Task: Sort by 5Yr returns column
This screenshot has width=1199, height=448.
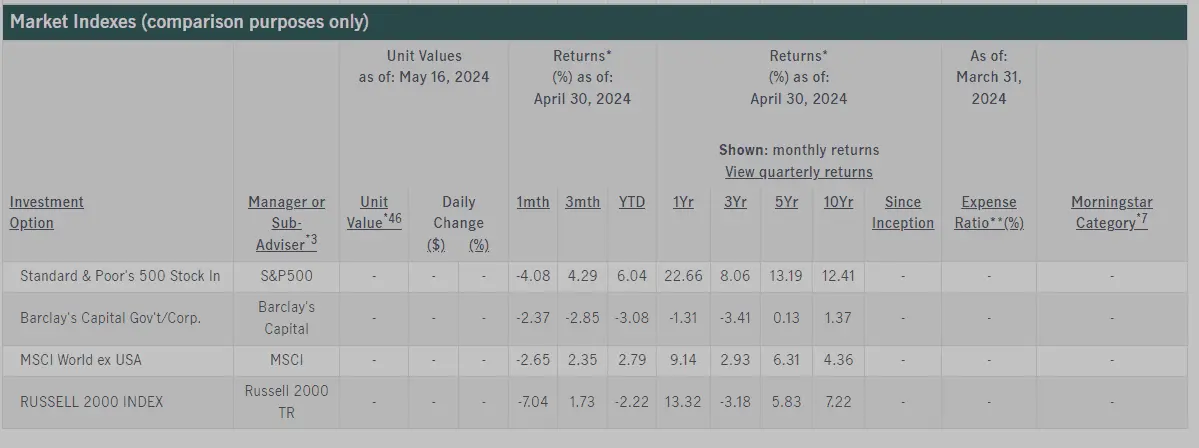Action: click(x=786, y=202)
